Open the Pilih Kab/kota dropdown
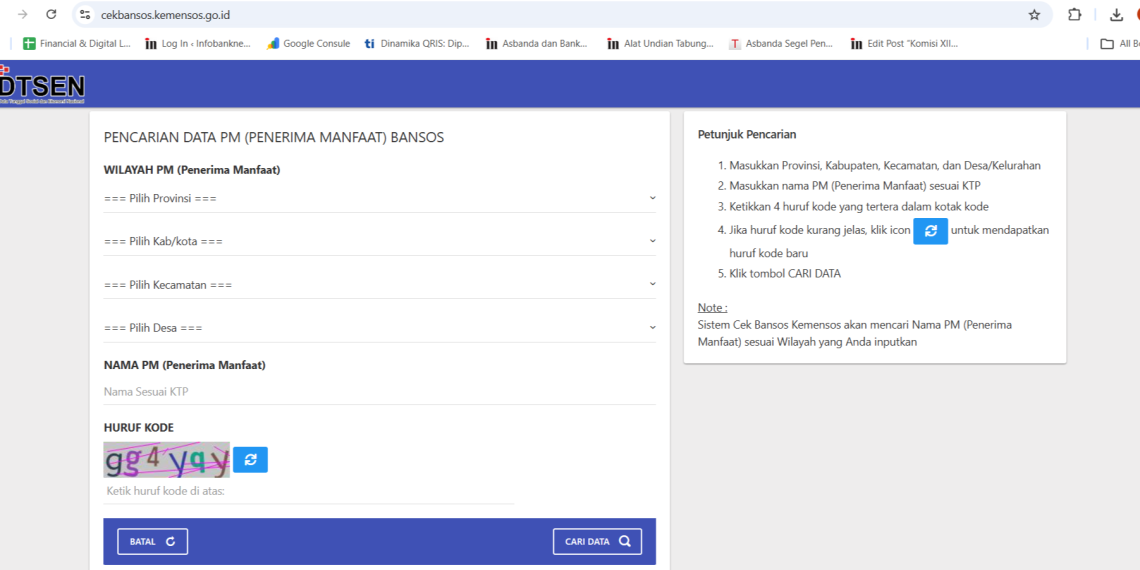 pos(380,241)
